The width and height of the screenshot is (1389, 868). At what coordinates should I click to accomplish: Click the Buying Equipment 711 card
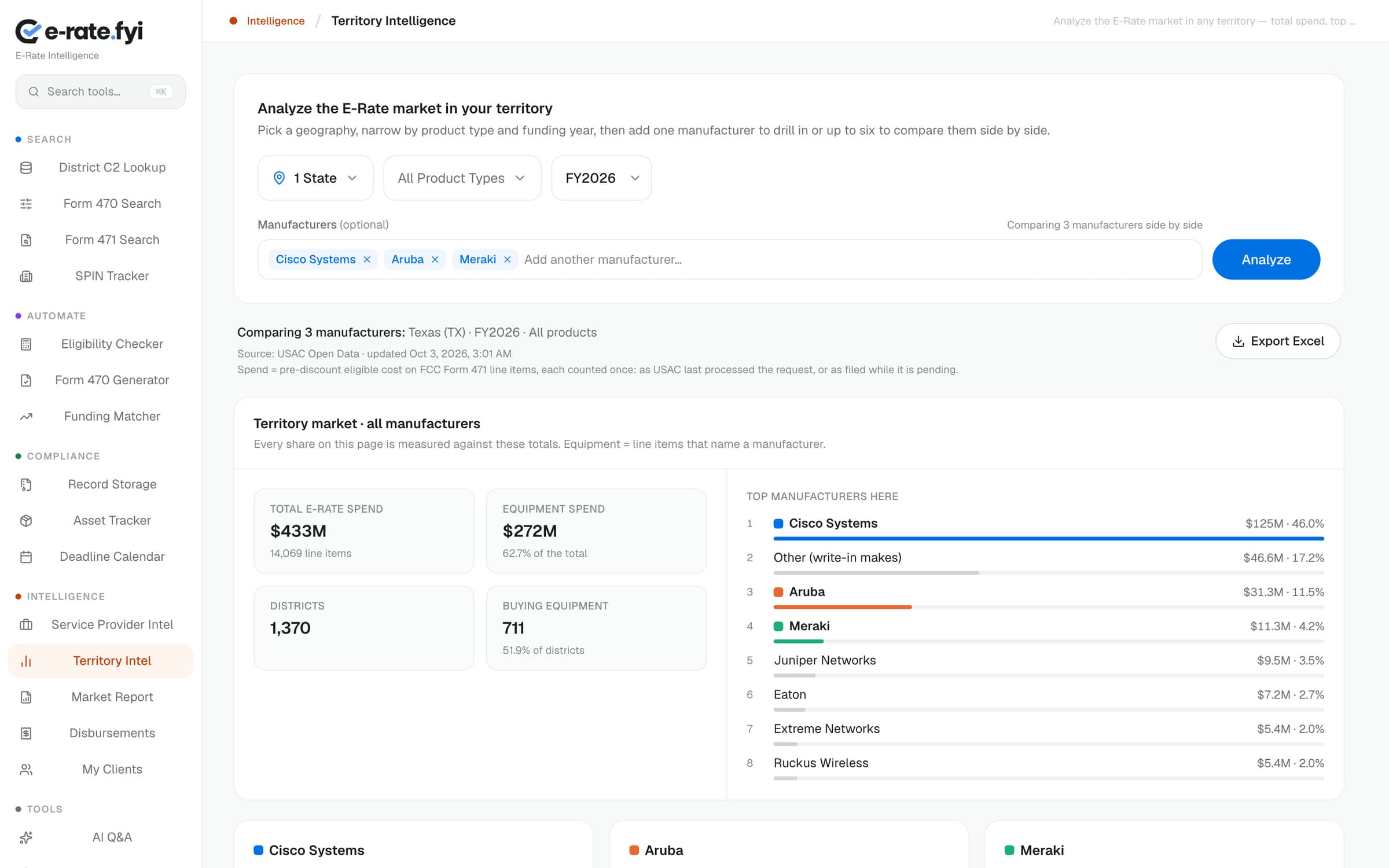point(596,628)
